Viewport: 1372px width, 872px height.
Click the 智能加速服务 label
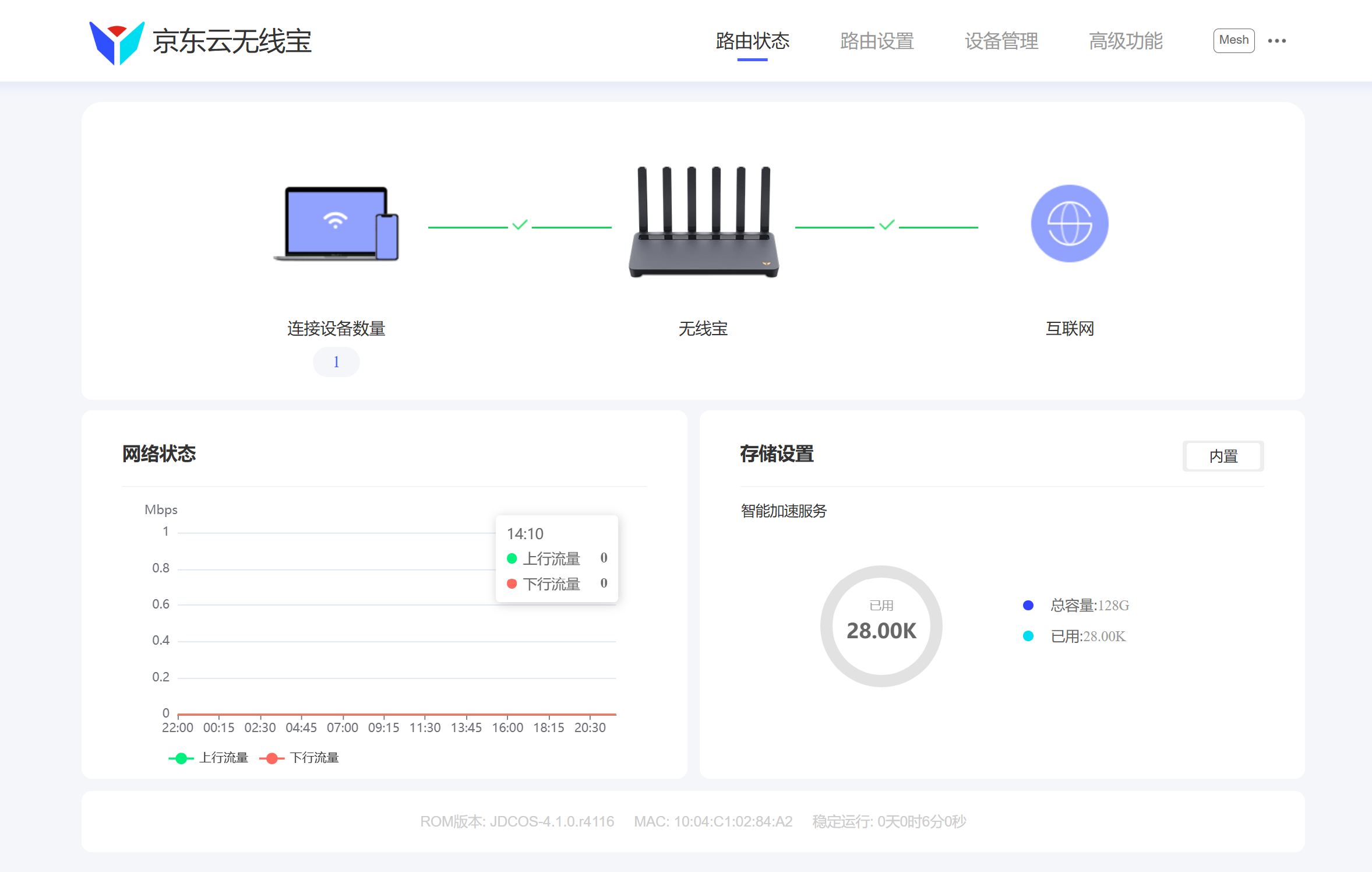pyautogui.click(x=784, y=511)
